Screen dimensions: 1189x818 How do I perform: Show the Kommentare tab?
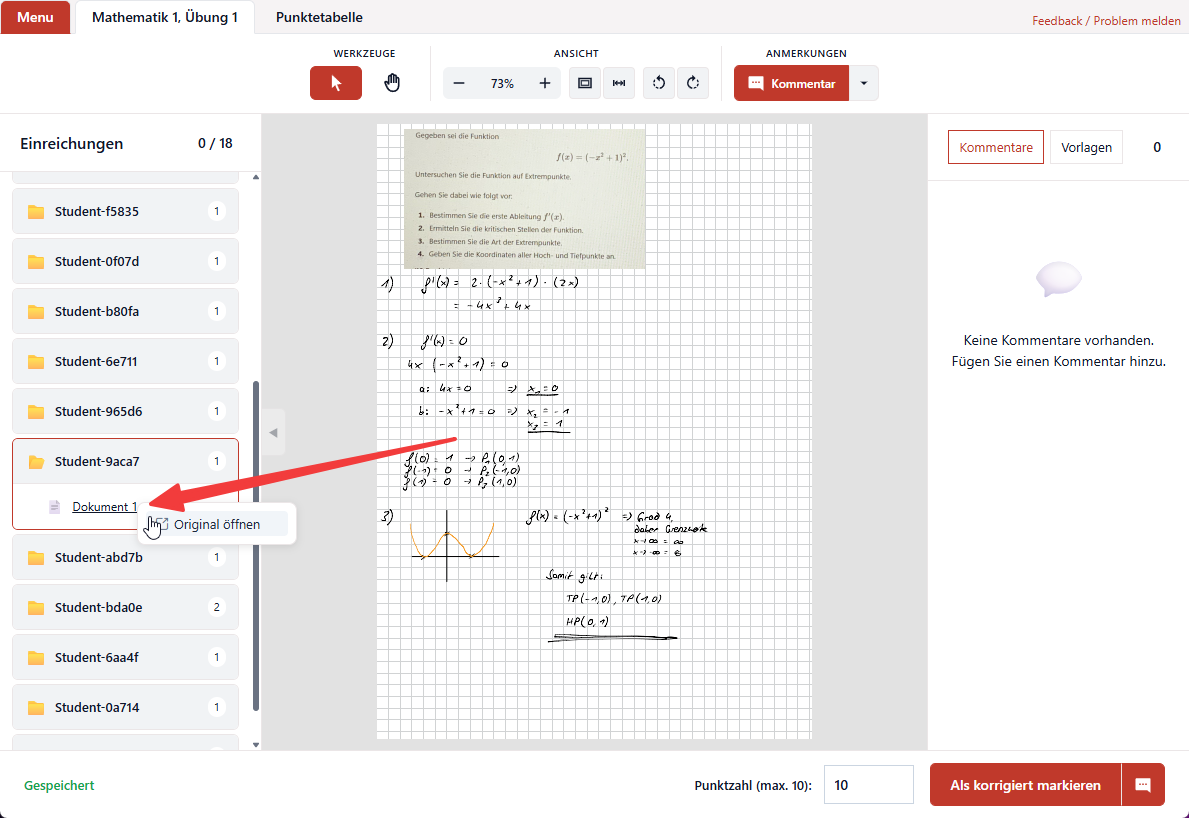click(x=996, y=147)
